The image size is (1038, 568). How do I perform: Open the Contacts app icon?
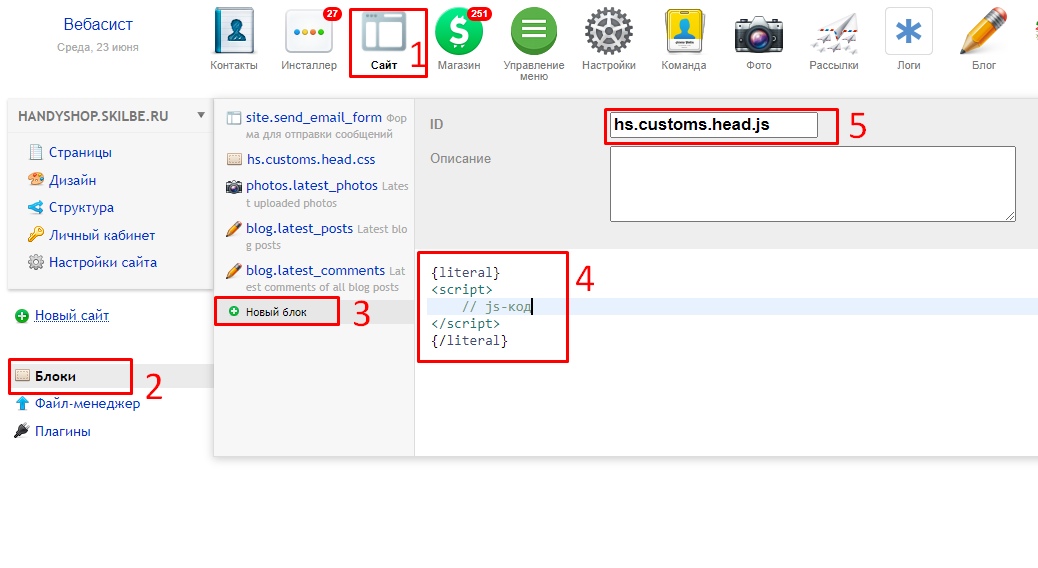tap(234, 33)
